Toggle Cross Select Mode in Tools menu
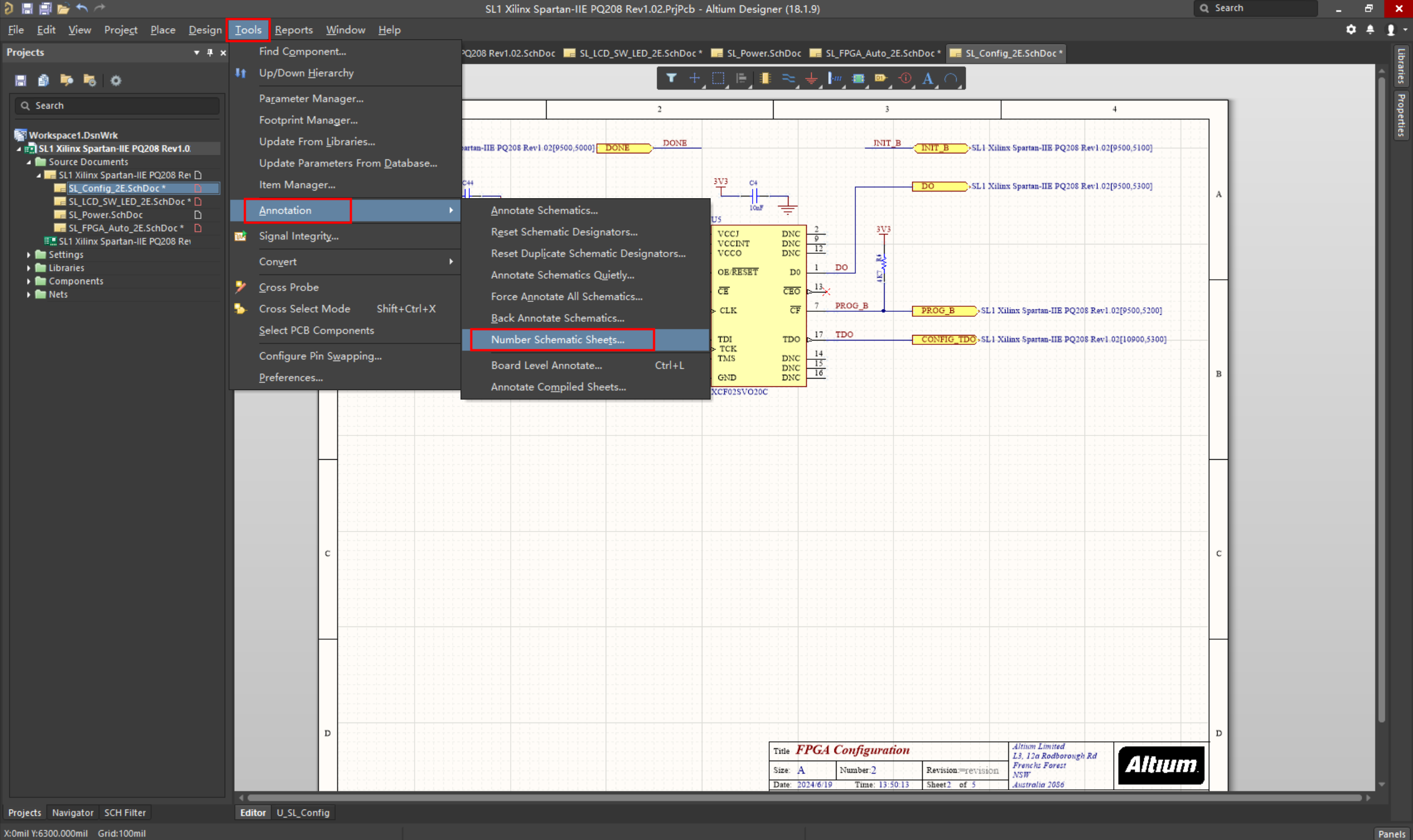The height and width of the screenshot is (840, 1413). [x=304, y=309]
